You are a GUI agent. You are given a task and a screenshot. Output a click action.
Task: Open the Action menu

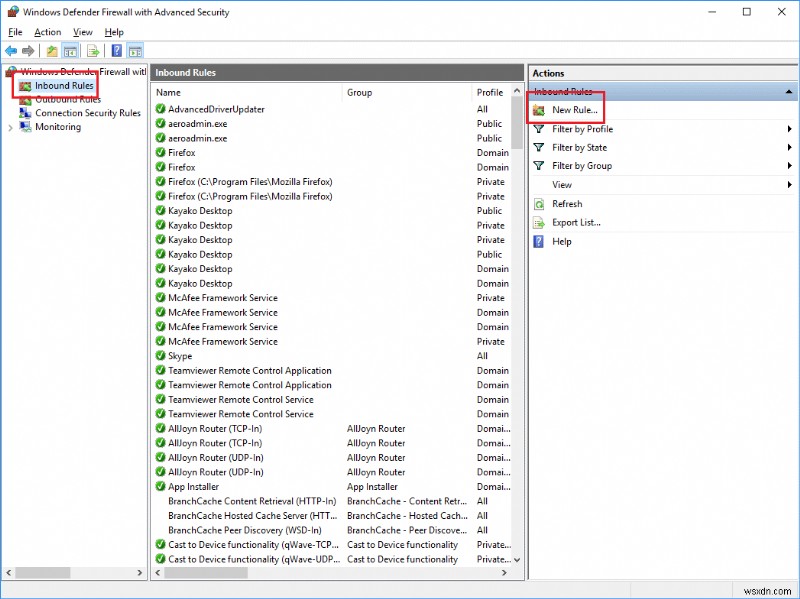click(x=47, y=31)
